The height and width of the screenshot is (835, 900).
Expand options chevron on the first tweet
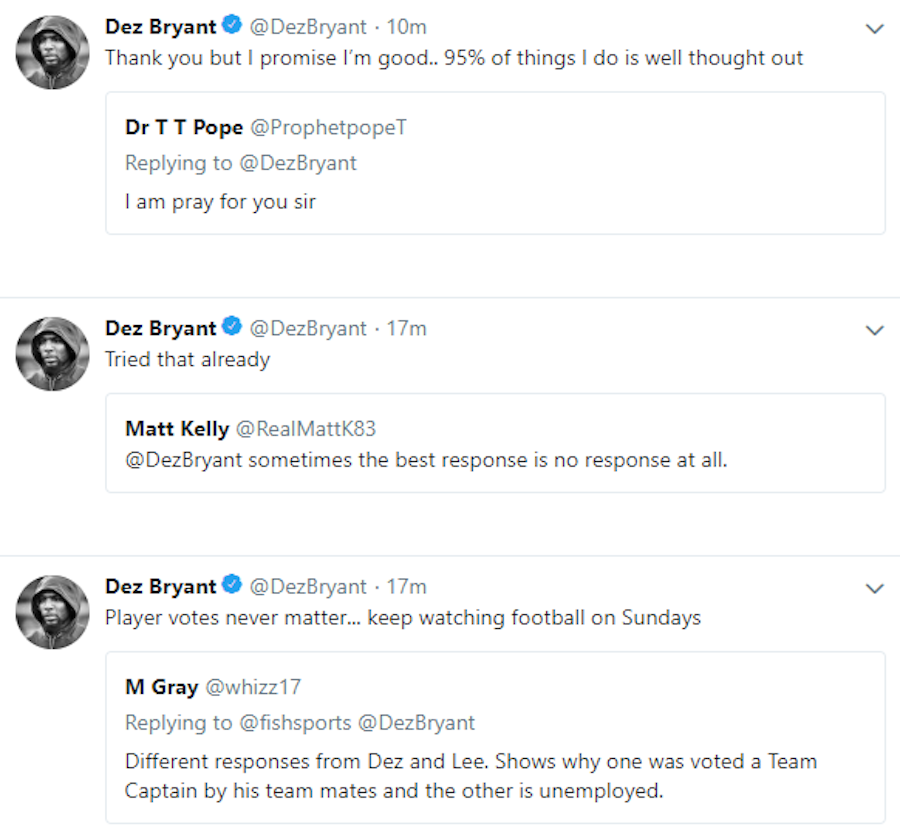pyautogui.click(x=875, y=29)
